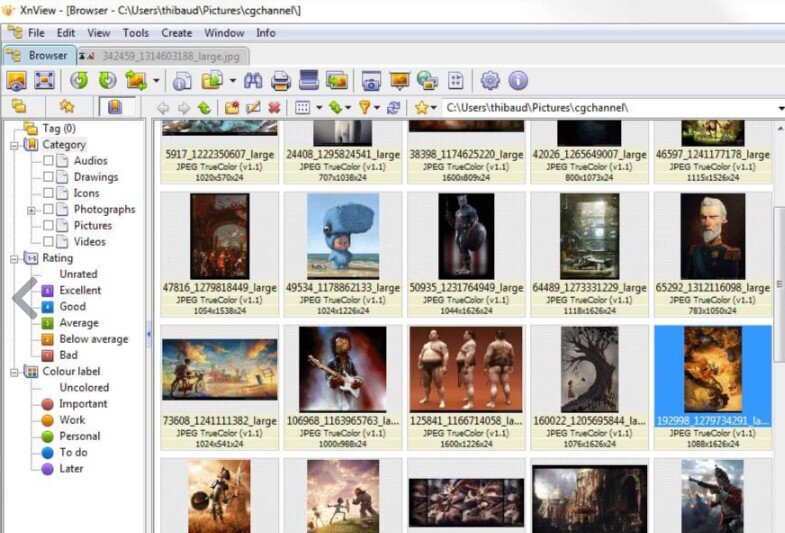Delete selected file with the red X
785x533 pixels.
tap(274, 108)
